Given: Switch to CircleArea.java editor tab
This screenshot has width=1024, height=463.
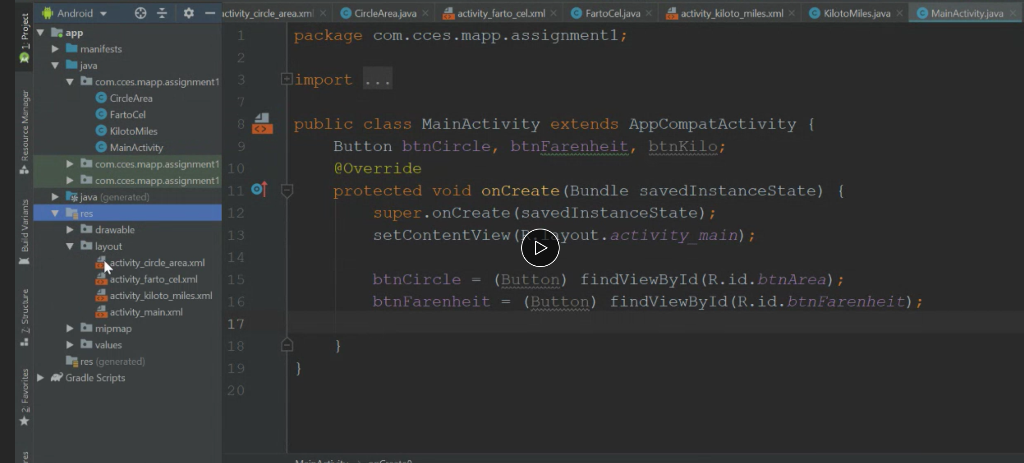Looking at the screenshot, I should [x=385, y=13].
